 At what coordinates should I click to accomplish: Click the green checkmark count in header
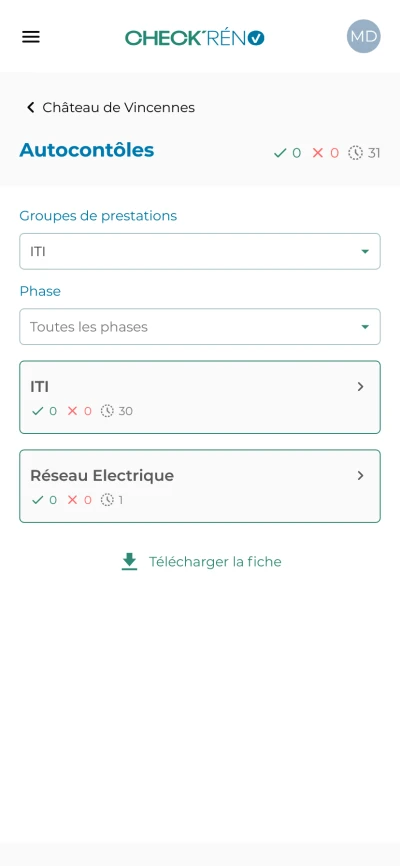coord(287,153)
